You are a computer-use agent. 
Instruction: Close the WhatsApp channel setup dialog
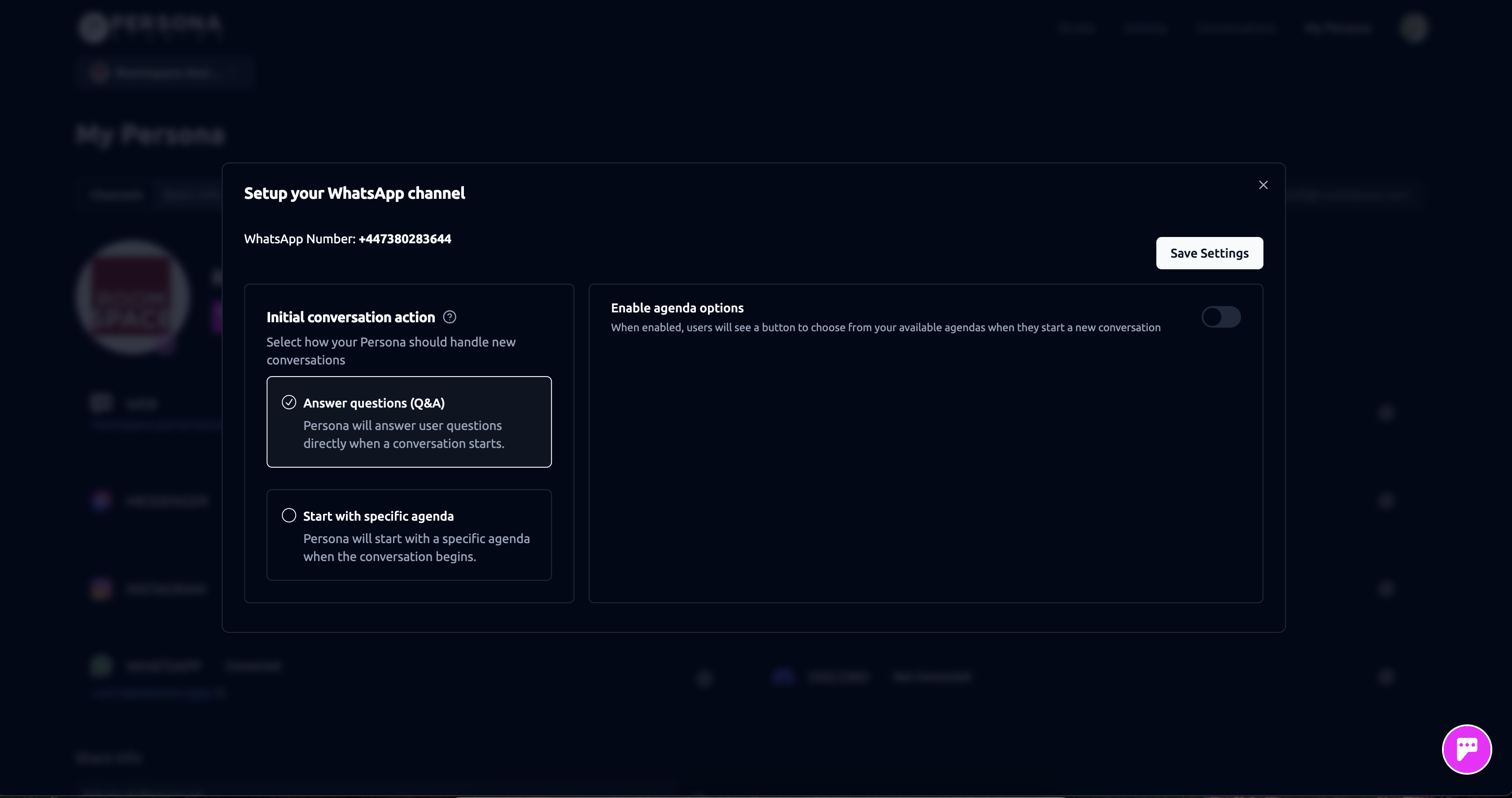(1263, 185)
